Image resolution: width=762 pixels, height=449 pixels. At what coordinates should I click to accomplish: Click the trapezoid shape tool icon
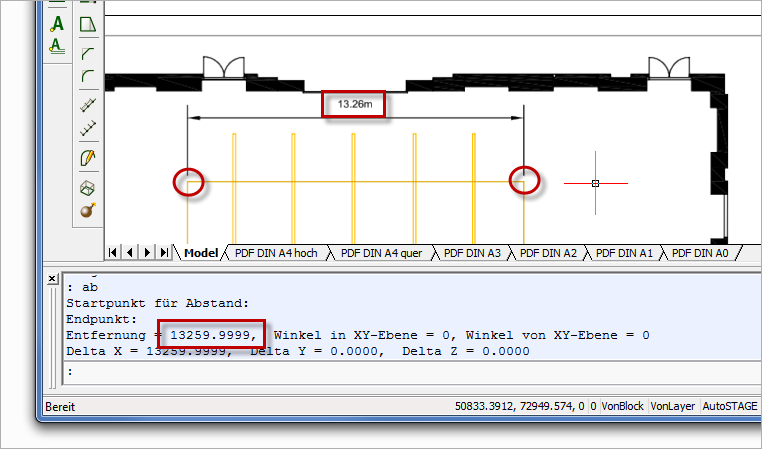pyautogui.click(x=88, y=23)
